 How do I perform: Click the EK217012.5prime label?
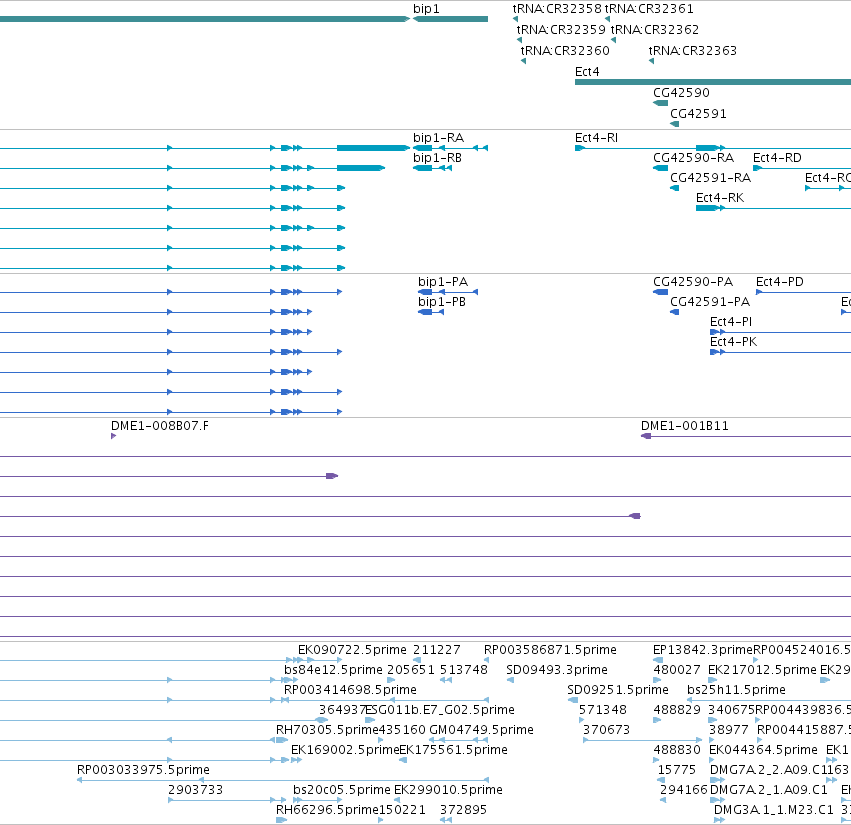tap(762, 670)
